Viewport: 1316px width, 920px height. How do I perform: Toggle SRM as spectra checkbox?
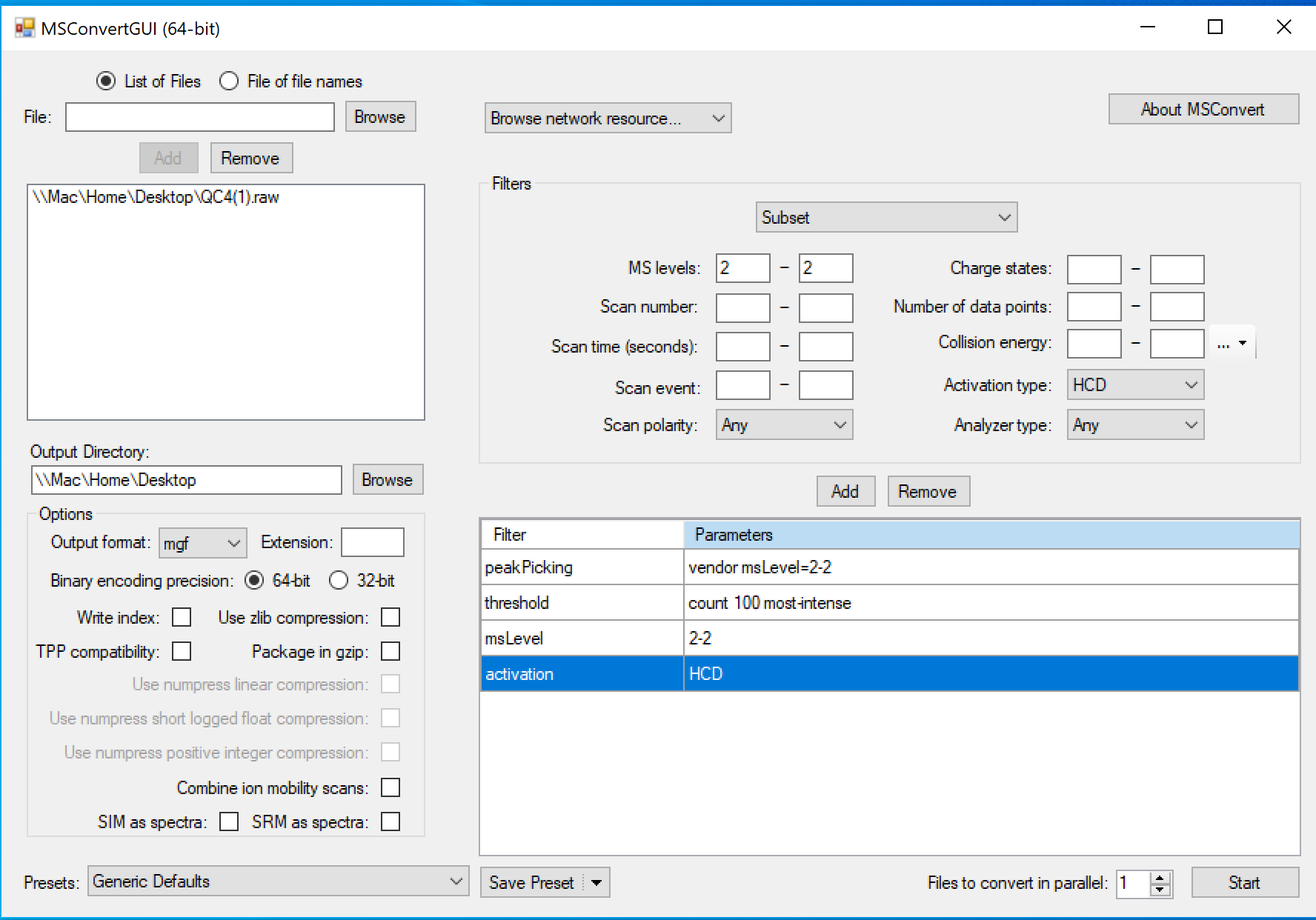coord(391,821)
